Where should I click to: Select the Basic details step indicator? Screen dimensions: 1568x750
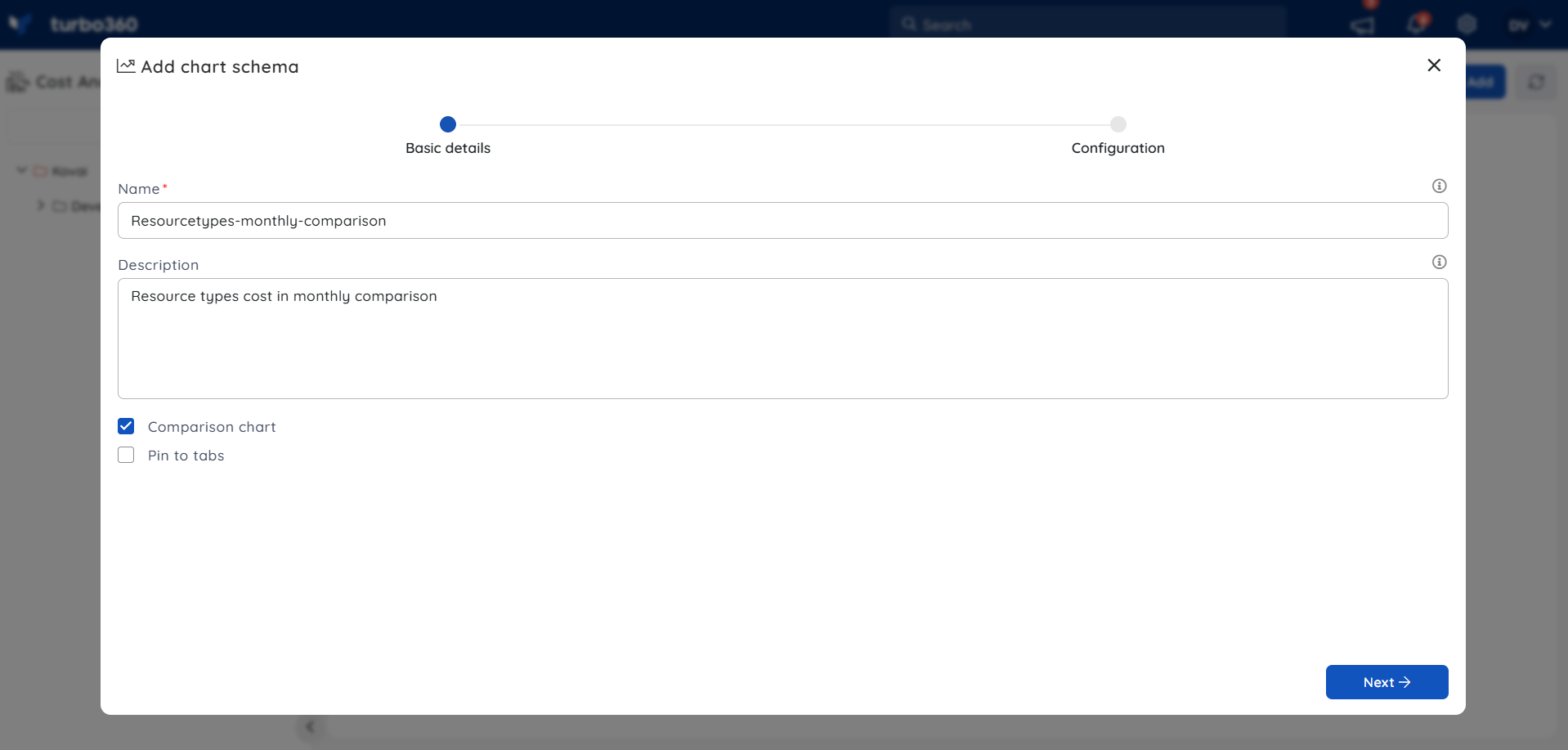coord(448,124)
